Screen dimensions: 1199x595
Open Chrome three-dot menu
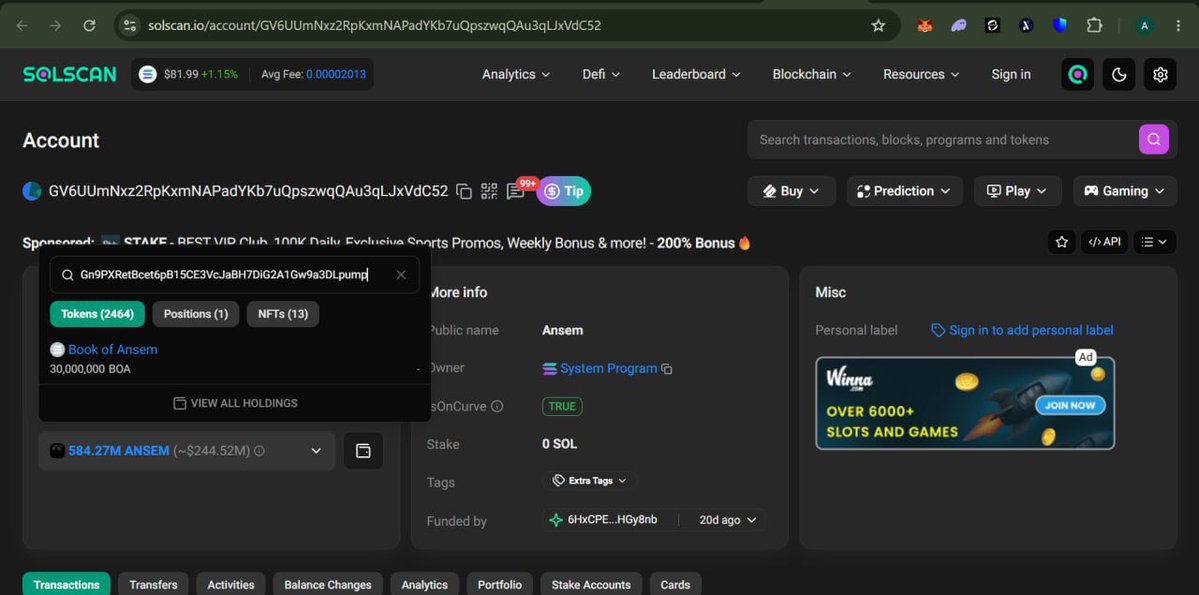pos(1178,25)
